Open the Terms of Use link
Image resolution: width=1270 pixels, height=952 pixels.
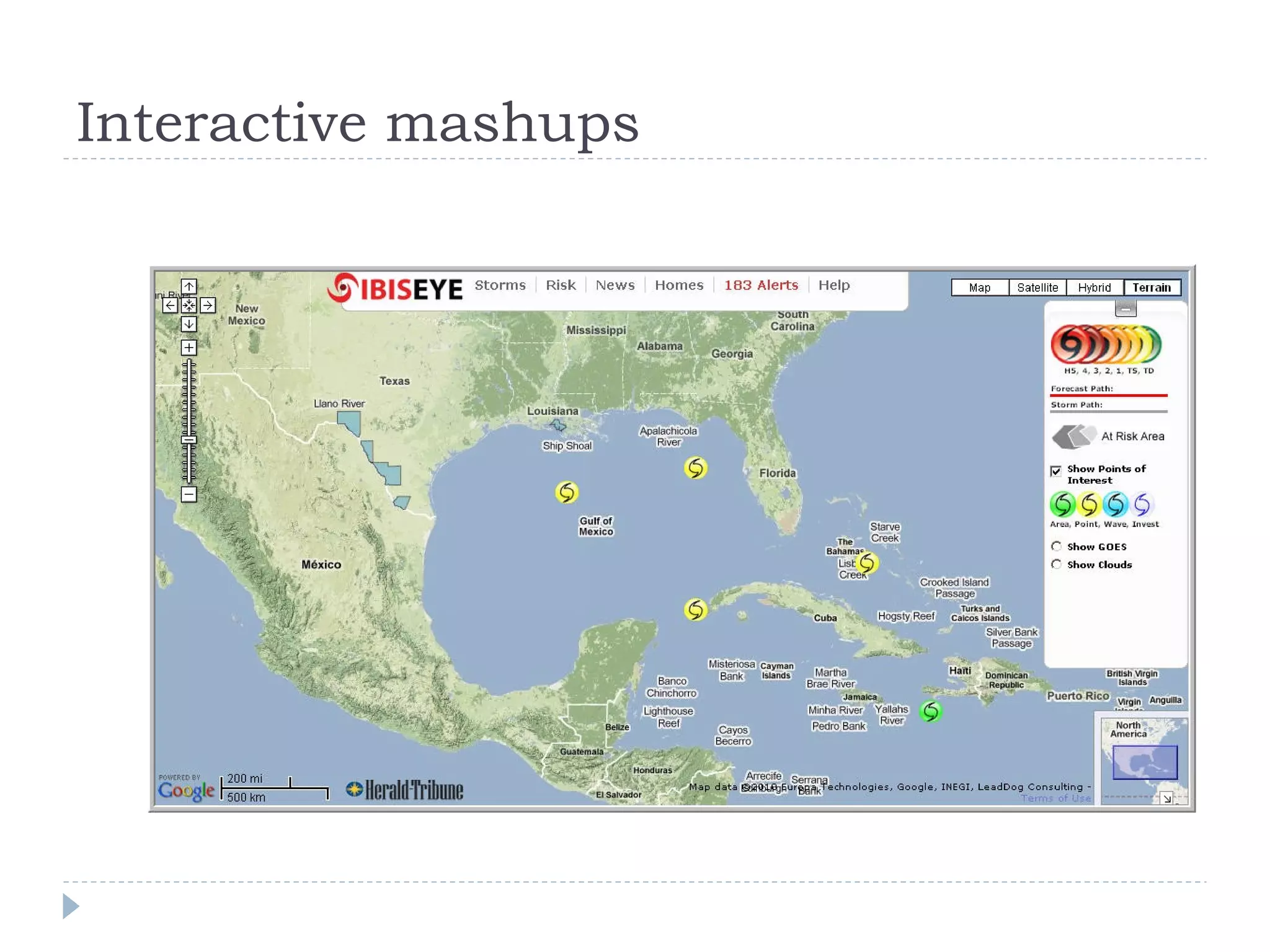click(1055, 798)
